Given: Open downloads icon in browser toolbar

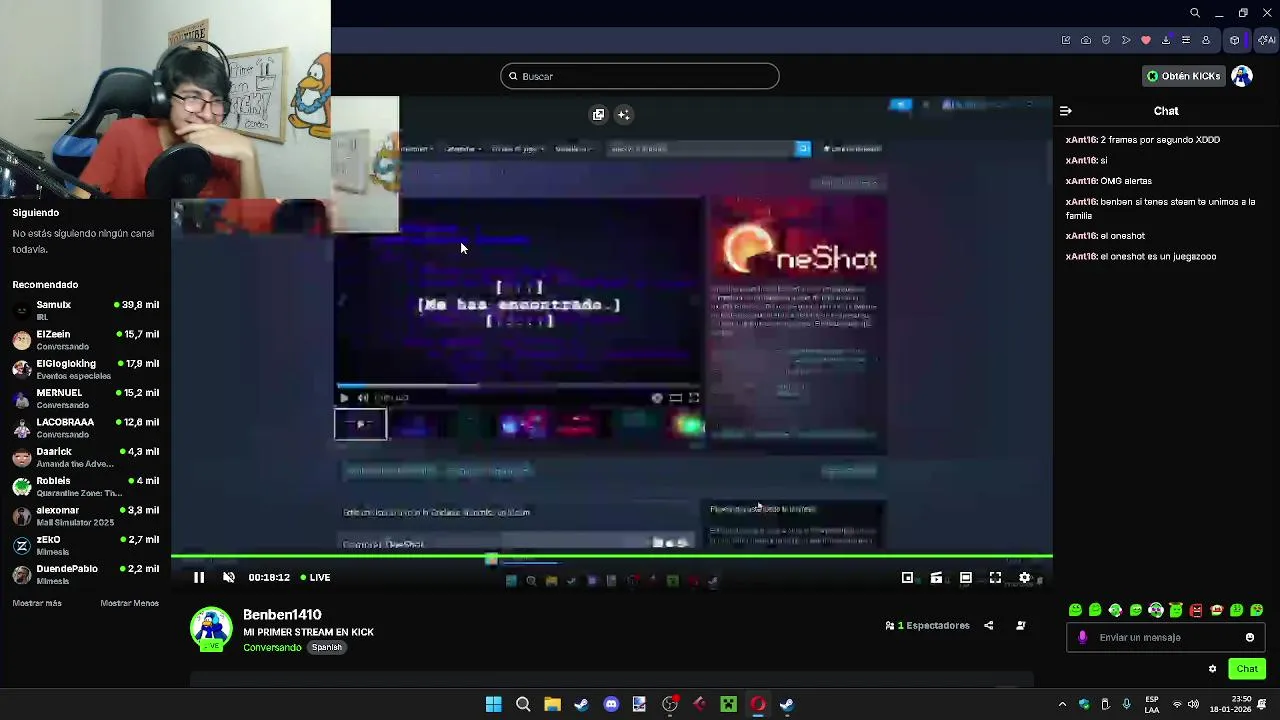Looking at the screenshot, I should click(1166, 40).
